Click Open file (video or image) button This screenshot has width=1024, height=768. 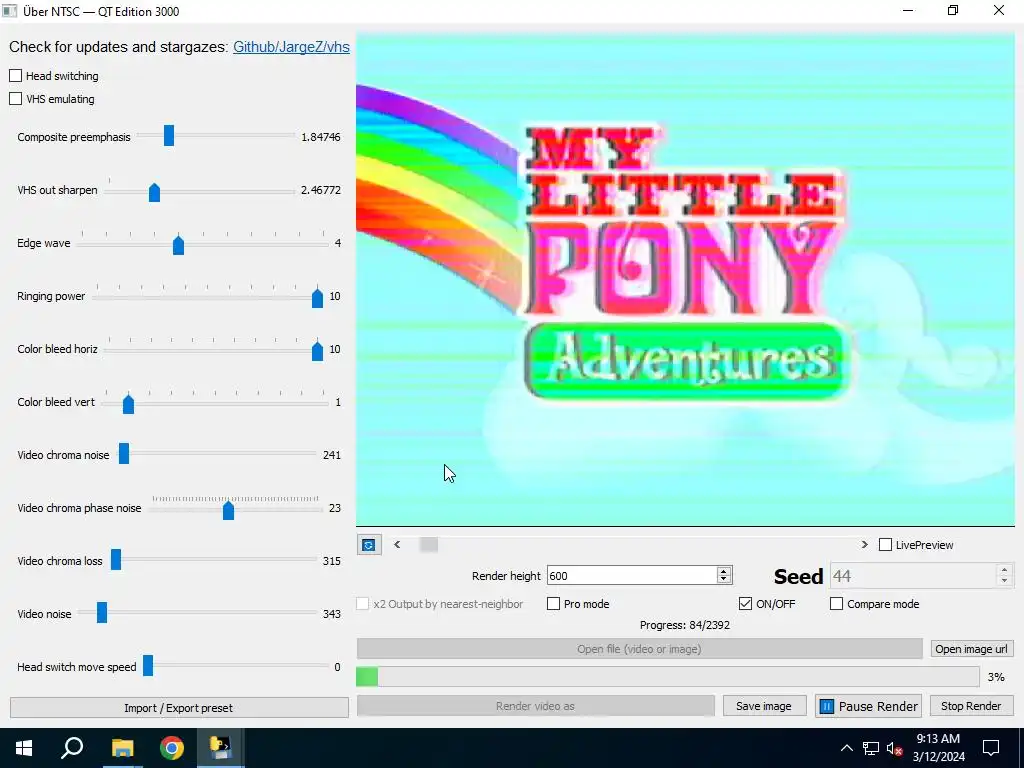click(x=639, y=648)
